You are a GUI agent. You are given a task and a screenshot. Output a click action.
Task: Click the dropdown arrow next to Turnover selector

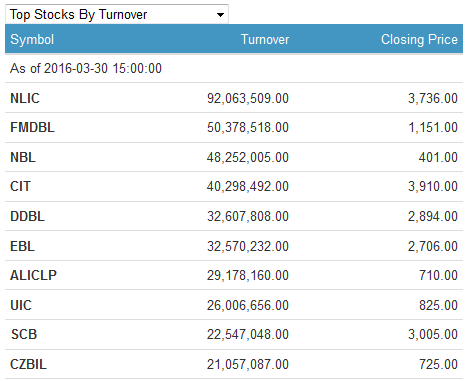pyautogui.click(x=220, y=15)
